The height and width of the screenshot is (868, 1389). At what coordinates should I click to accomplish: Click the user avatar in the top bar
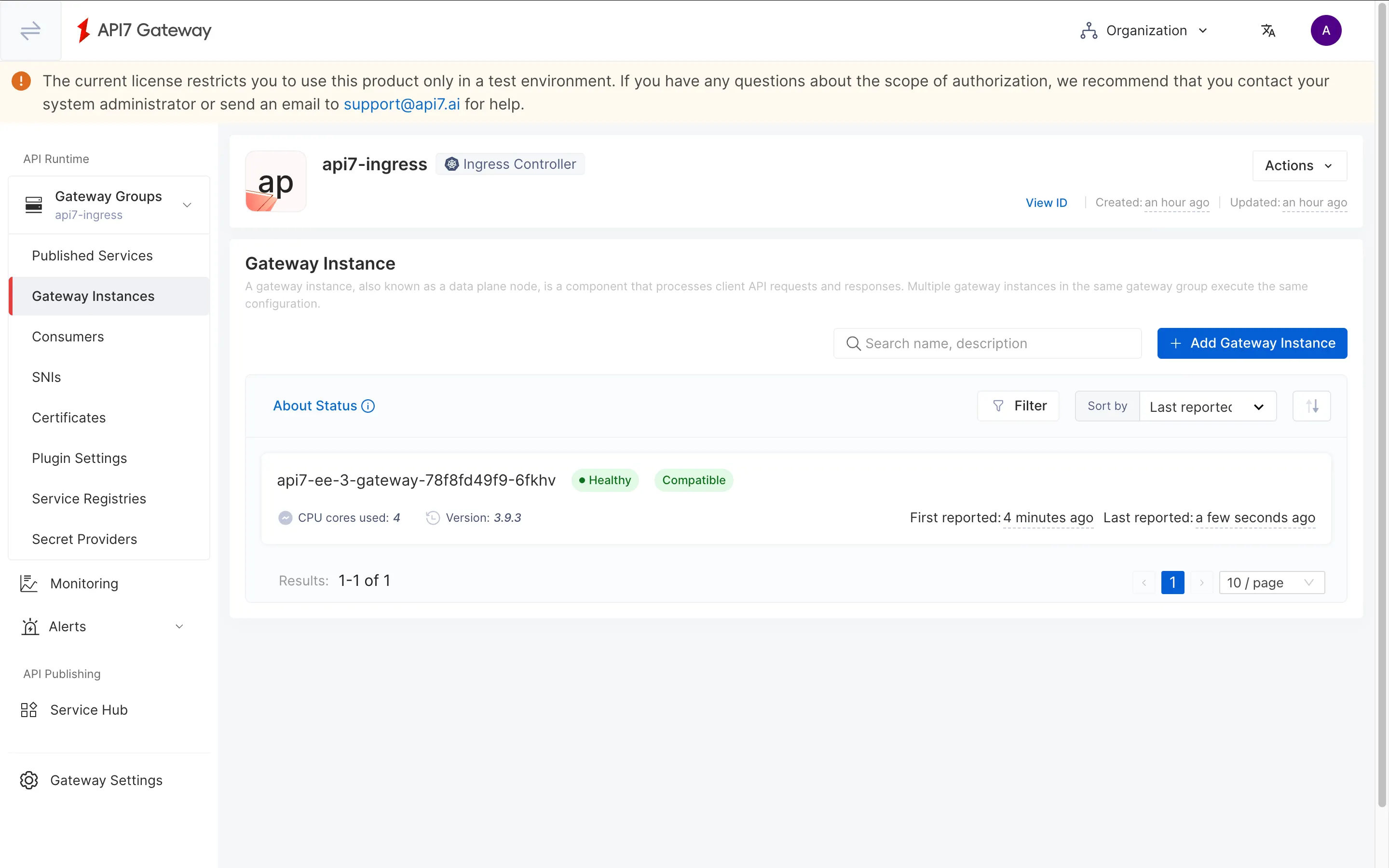(x=1326, y=30)
